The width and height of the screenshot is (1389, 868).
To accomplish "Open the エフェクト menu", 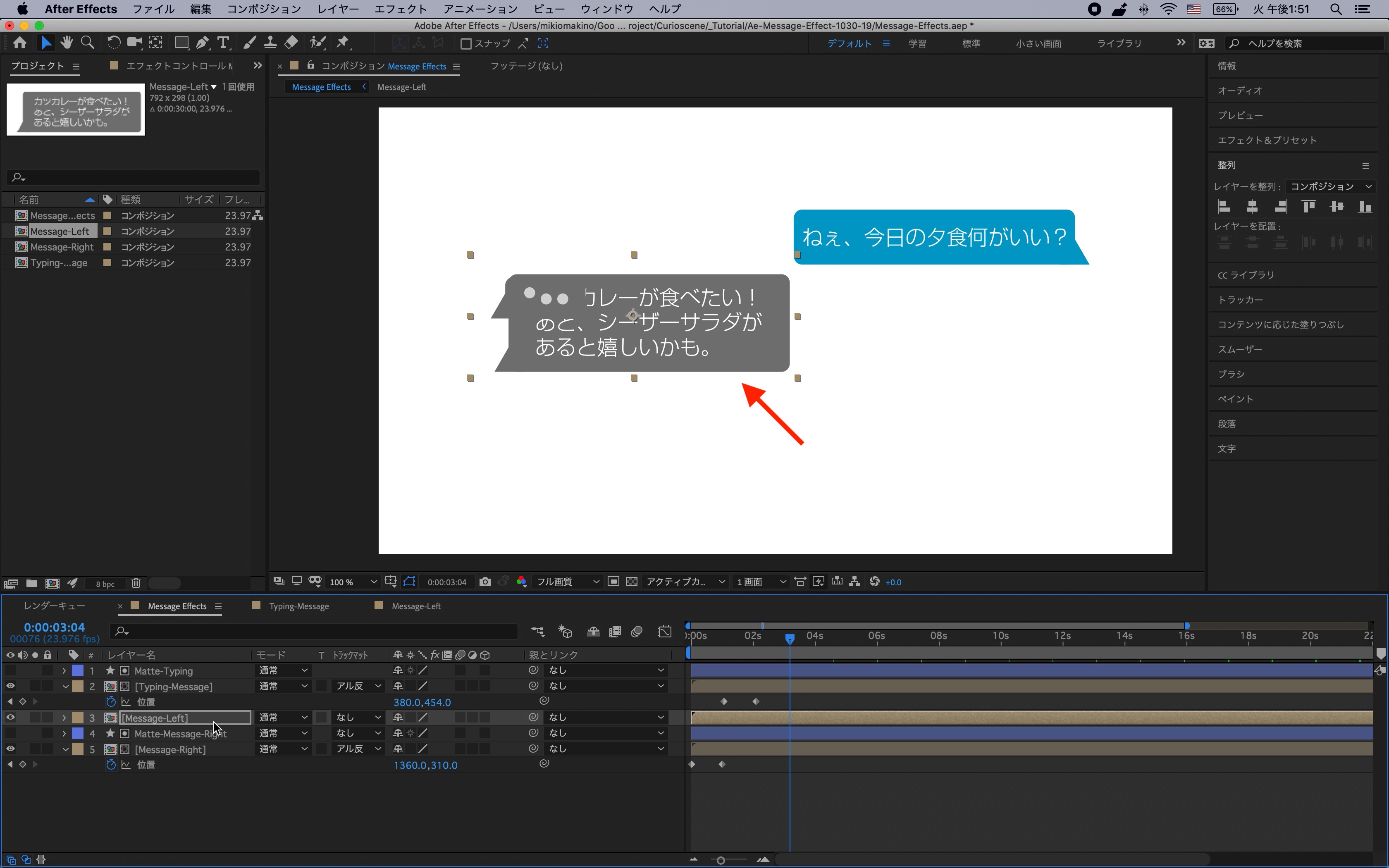I will coord(400,9).
